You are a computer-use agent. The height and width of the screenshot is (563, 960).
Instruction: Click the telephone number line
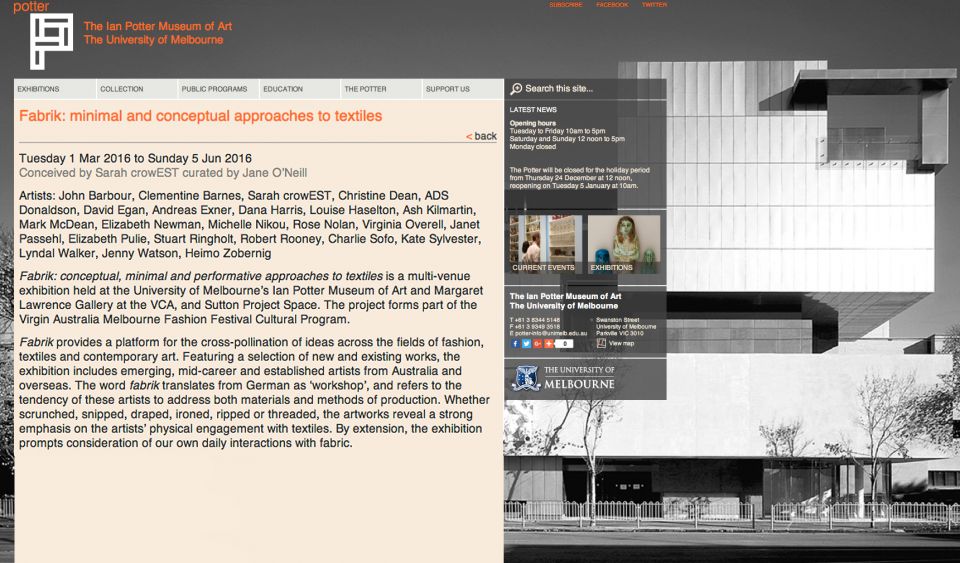(534, 320)
